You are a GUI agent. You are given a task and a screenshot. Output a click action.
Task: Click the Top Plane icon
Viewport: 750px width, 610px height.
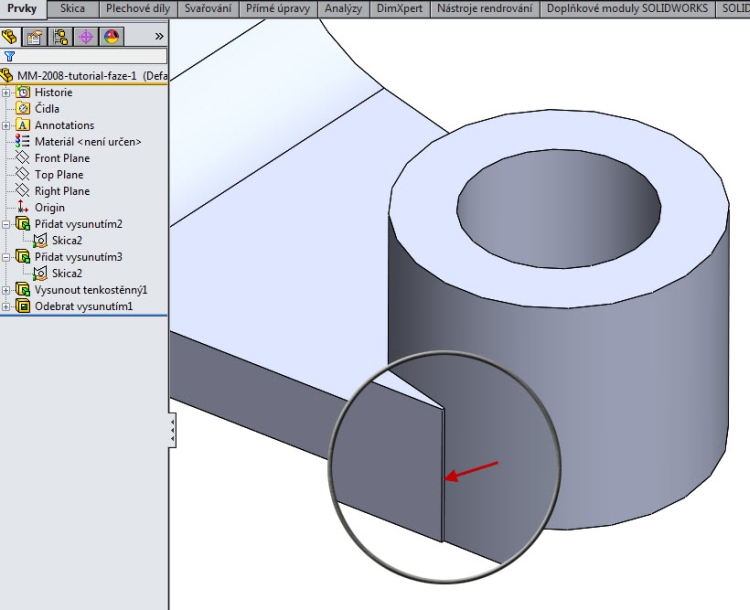point(22,174)
